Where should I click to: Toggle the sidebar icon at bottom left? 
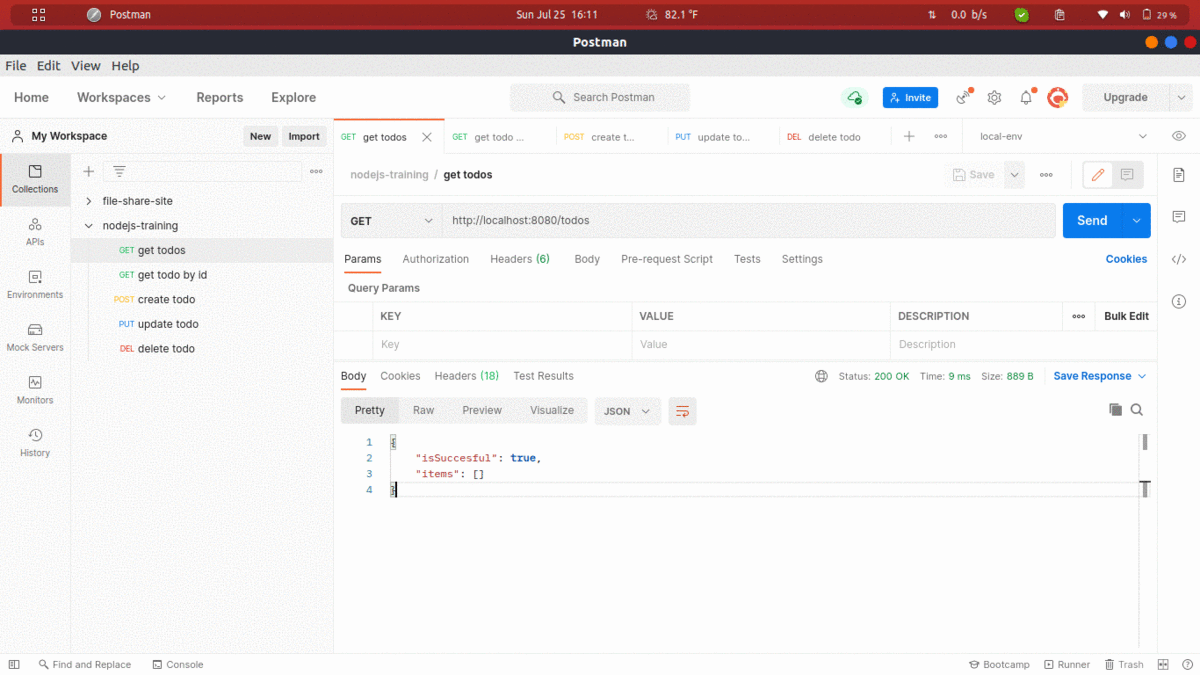pos(14,664)
